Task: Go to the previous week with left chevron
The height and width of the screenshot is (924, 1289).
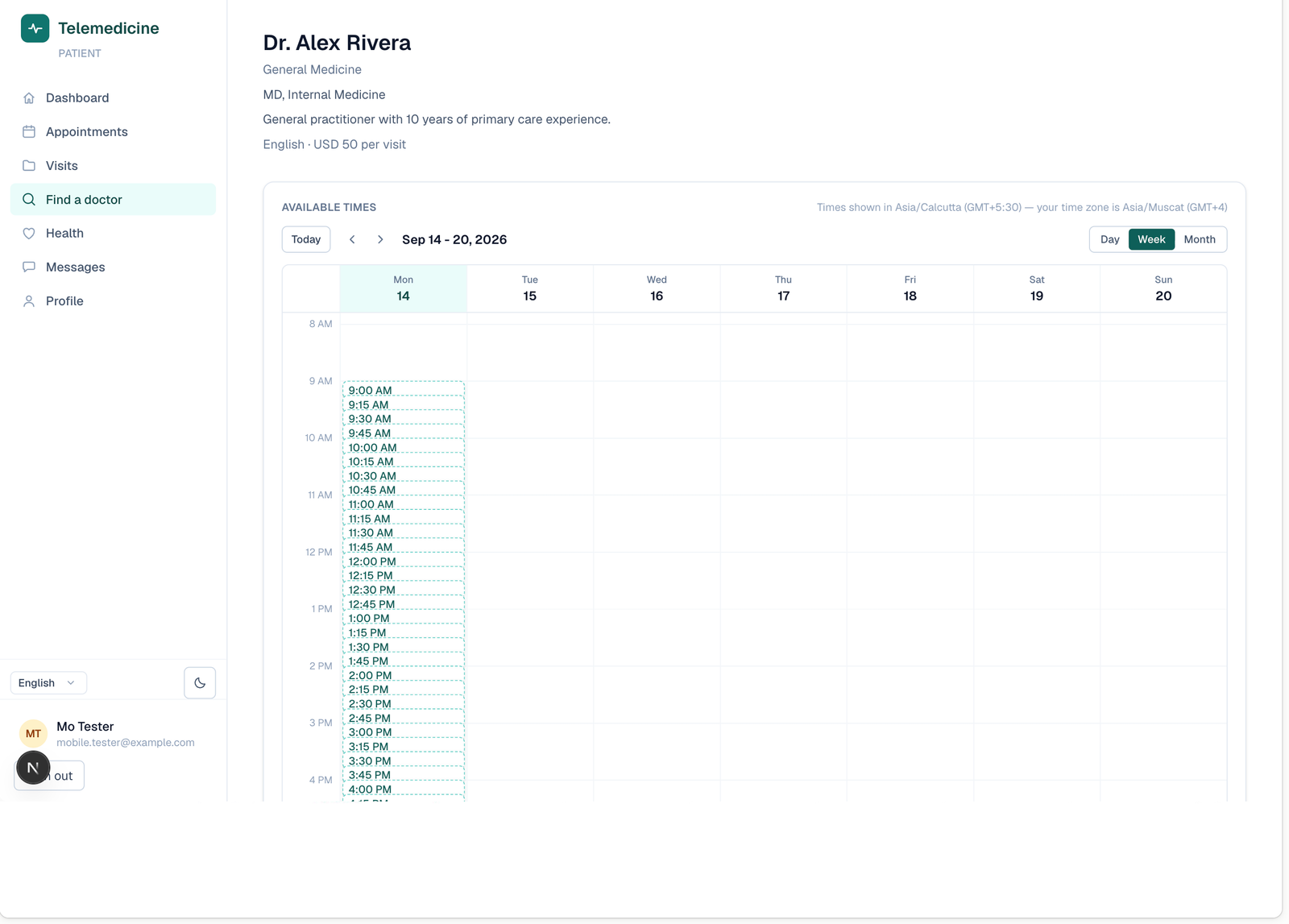Action: [352, 239]
